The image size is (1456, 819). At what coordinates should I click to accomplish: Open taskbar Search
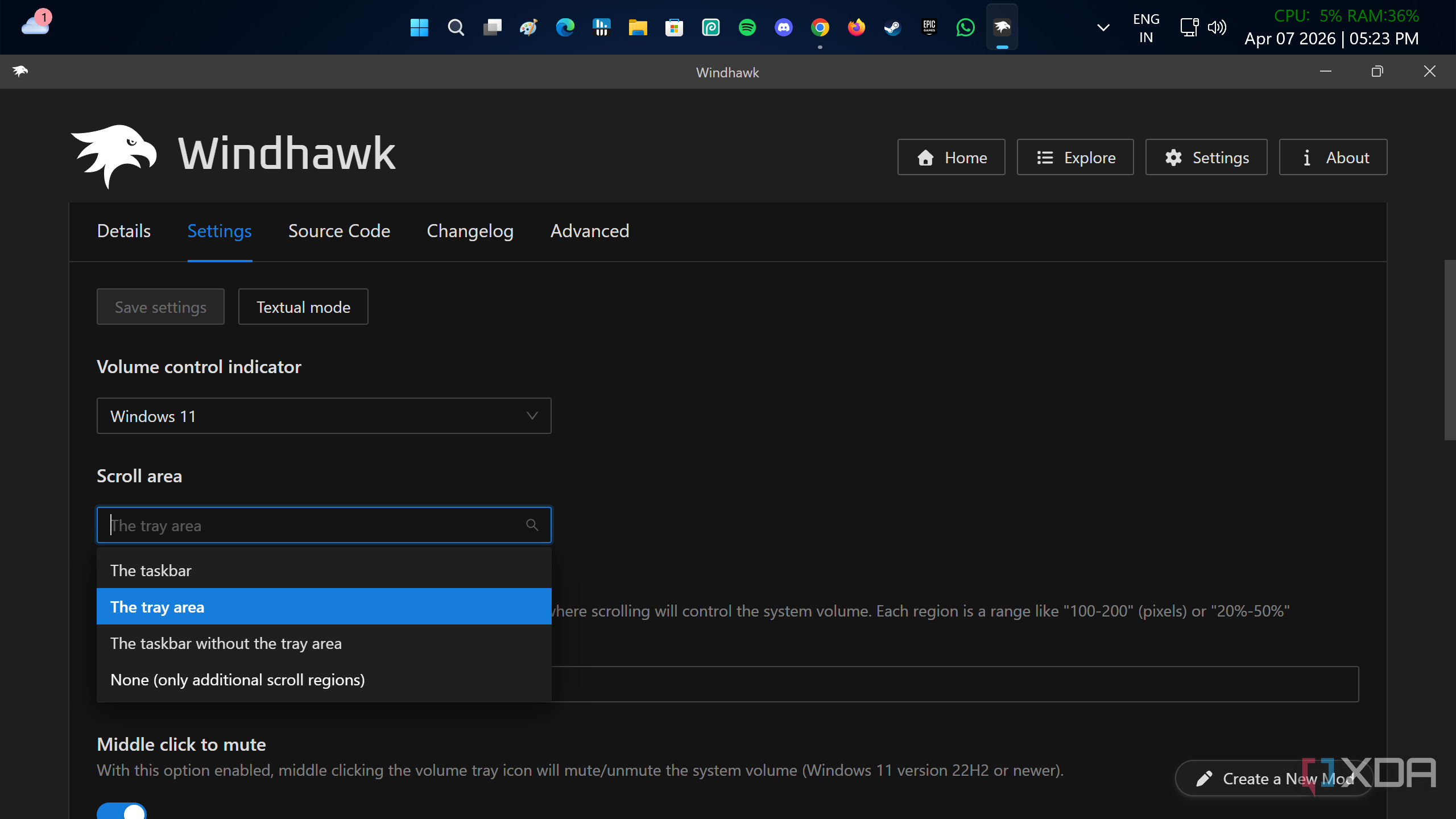(456, 27)
